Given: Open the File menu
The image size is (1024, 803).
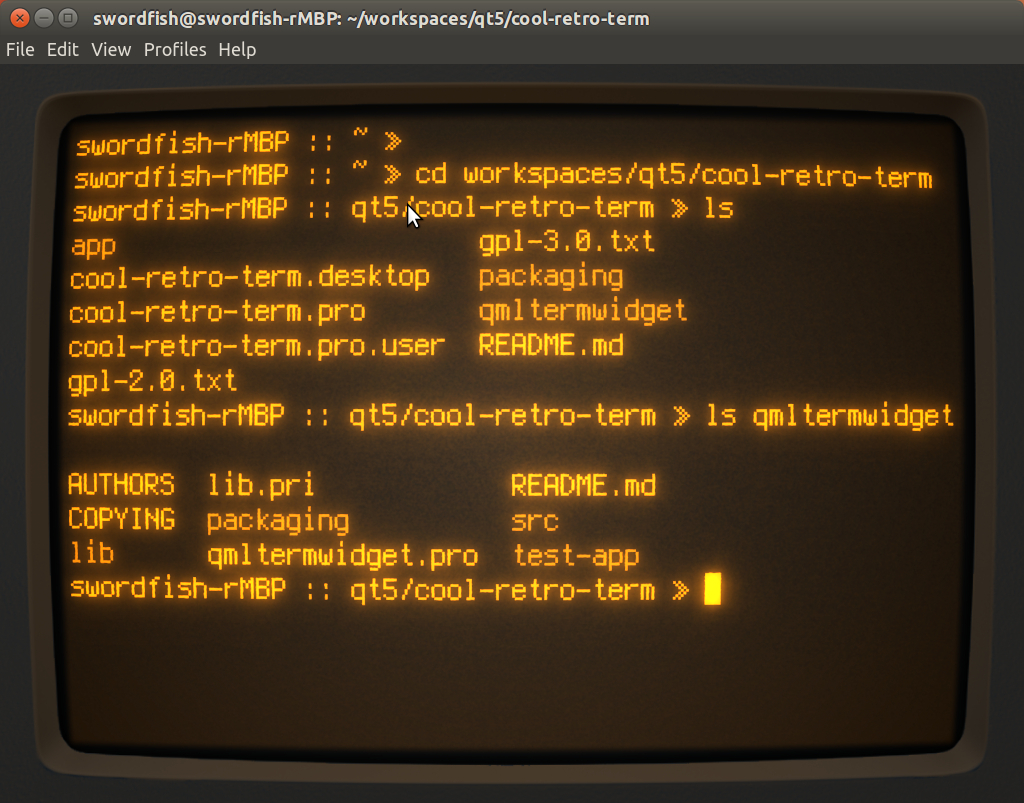Looking at the screenshot, I should point(20,50).
